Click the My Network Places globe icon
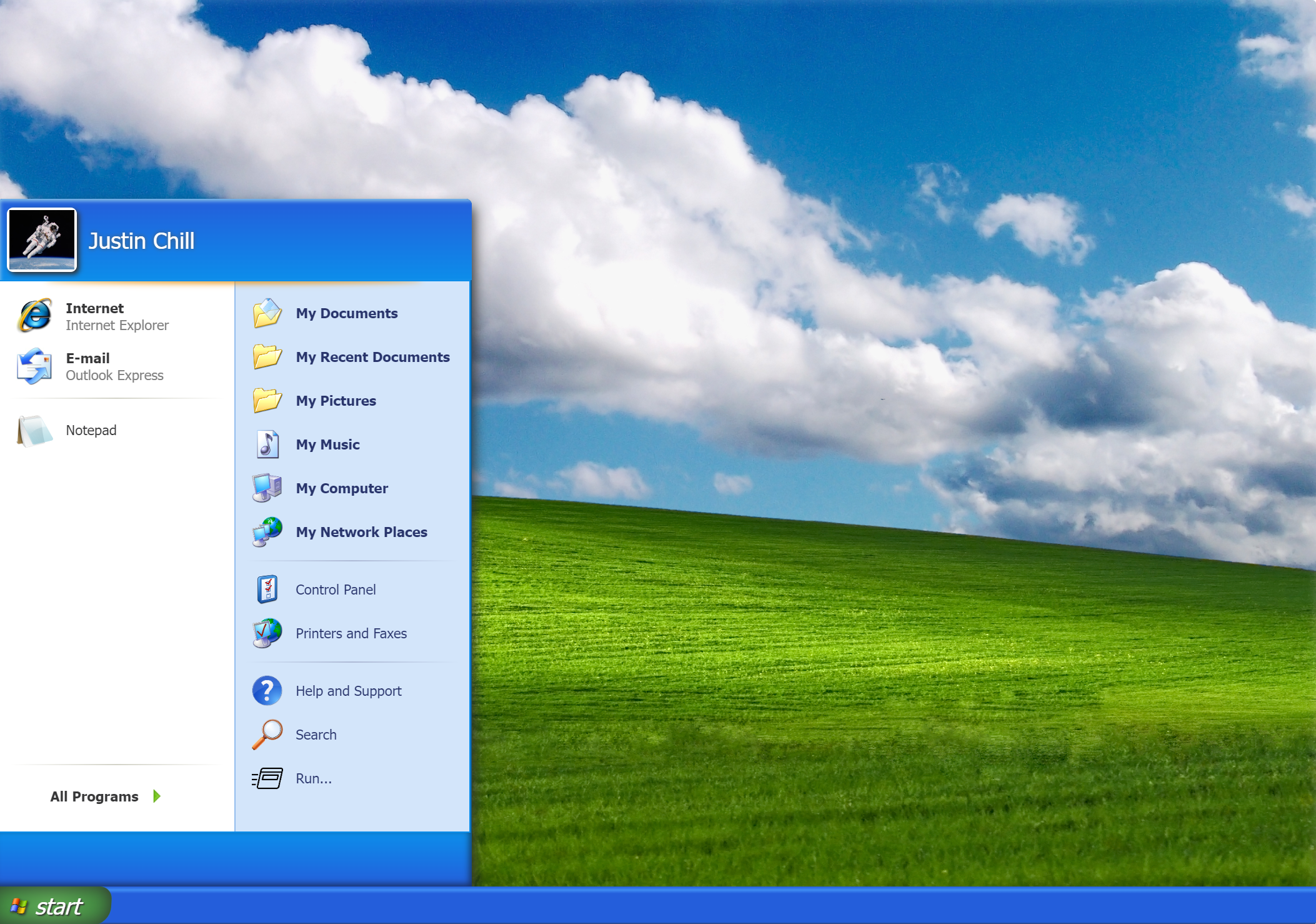 point(267,532)
